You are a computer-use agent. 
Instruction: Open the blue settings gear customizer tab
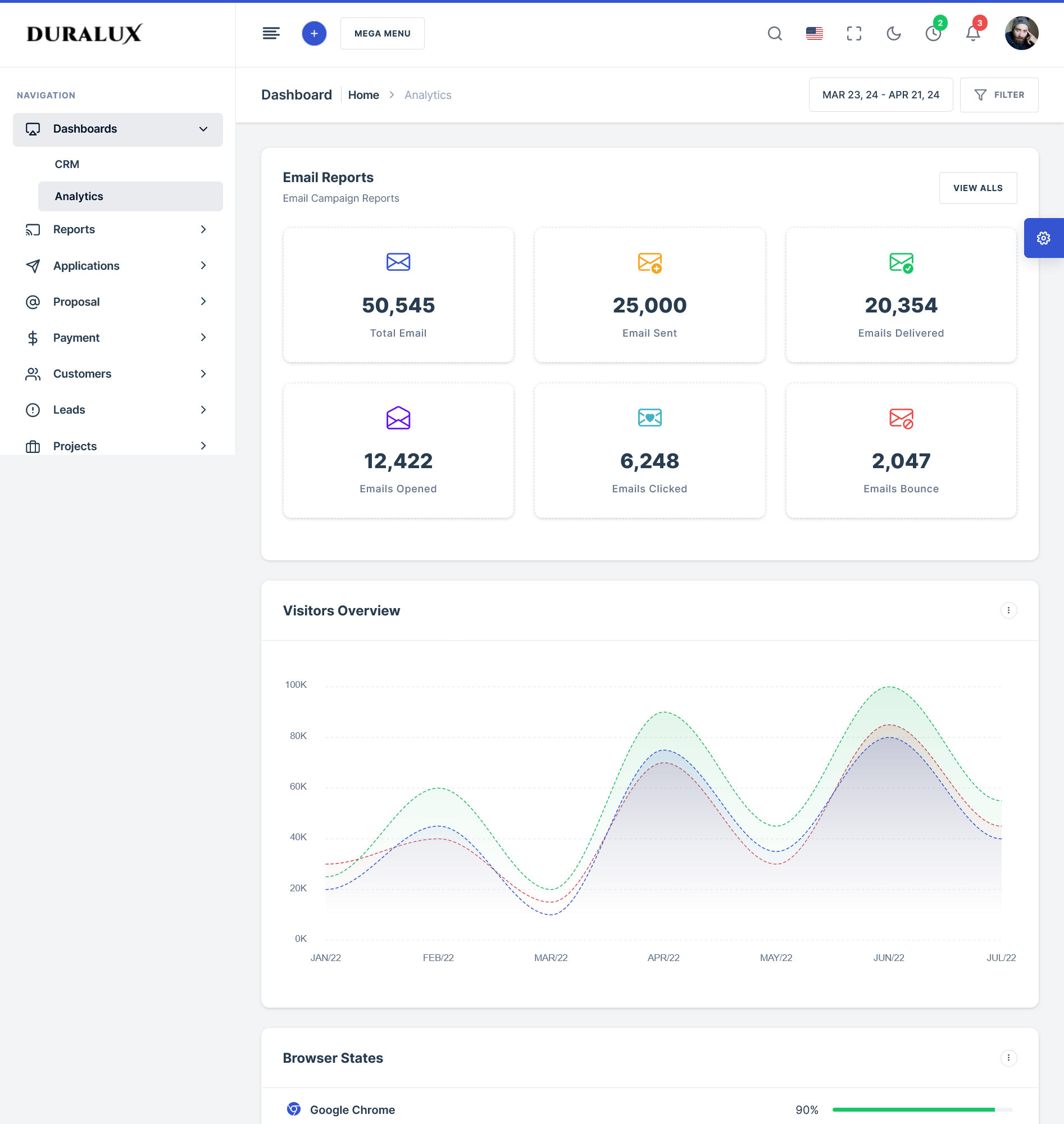pos(1044,238)
